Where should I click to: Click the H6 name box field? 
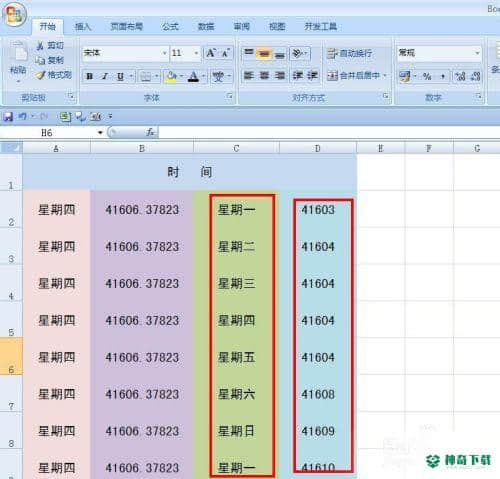click(x=53, y=133)
